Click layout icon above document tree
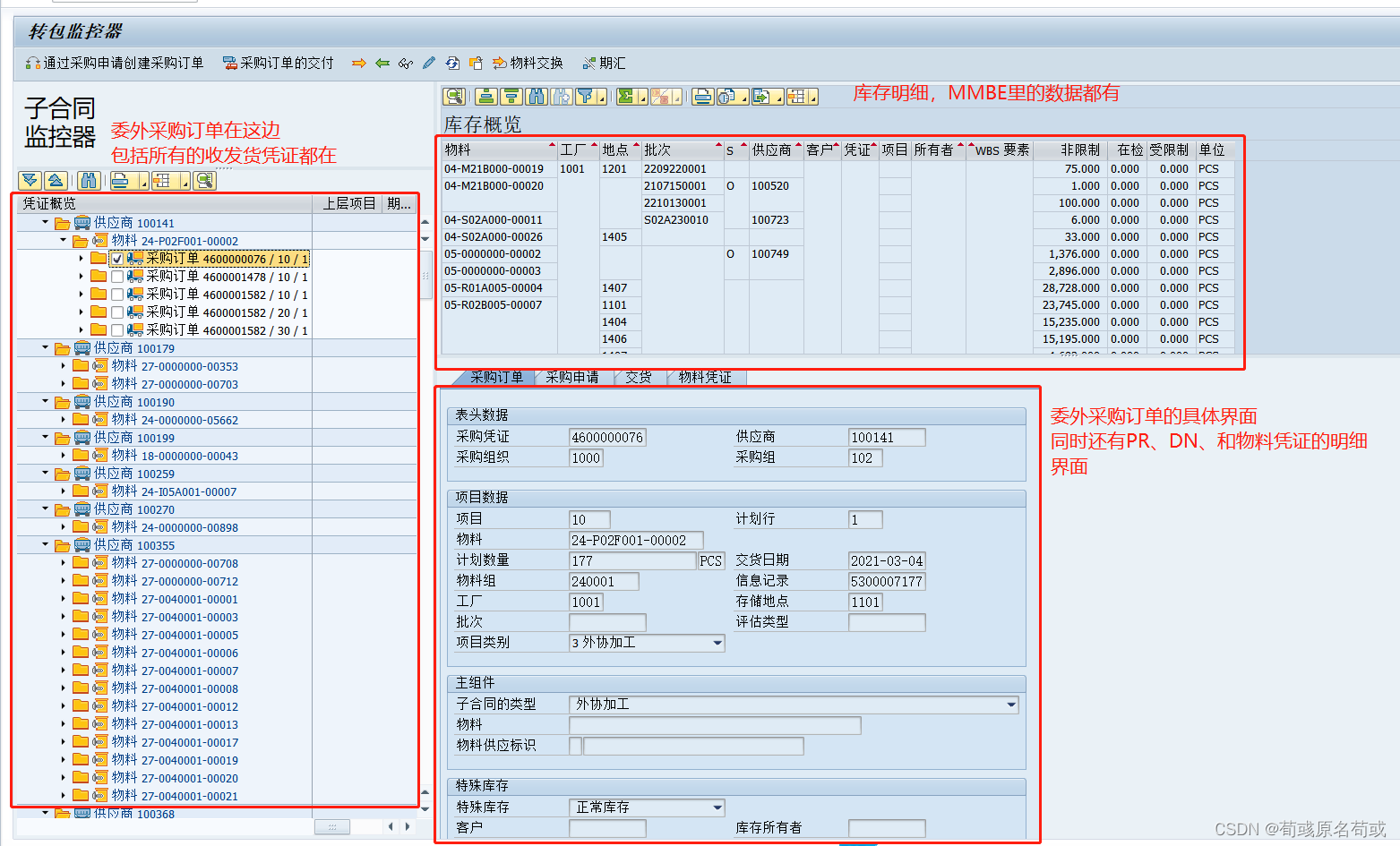Screen dimensions: 1400x846 (x=162, y=181)
